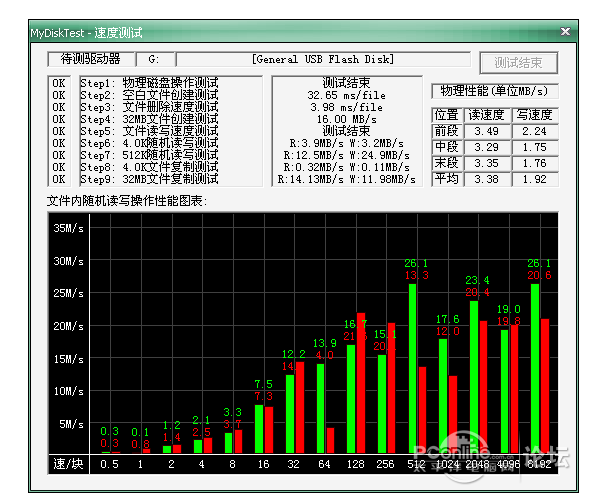The image size is (614, 500).
Task: Select the General USB Flash Disk device field
Action: tap(322, 59)
